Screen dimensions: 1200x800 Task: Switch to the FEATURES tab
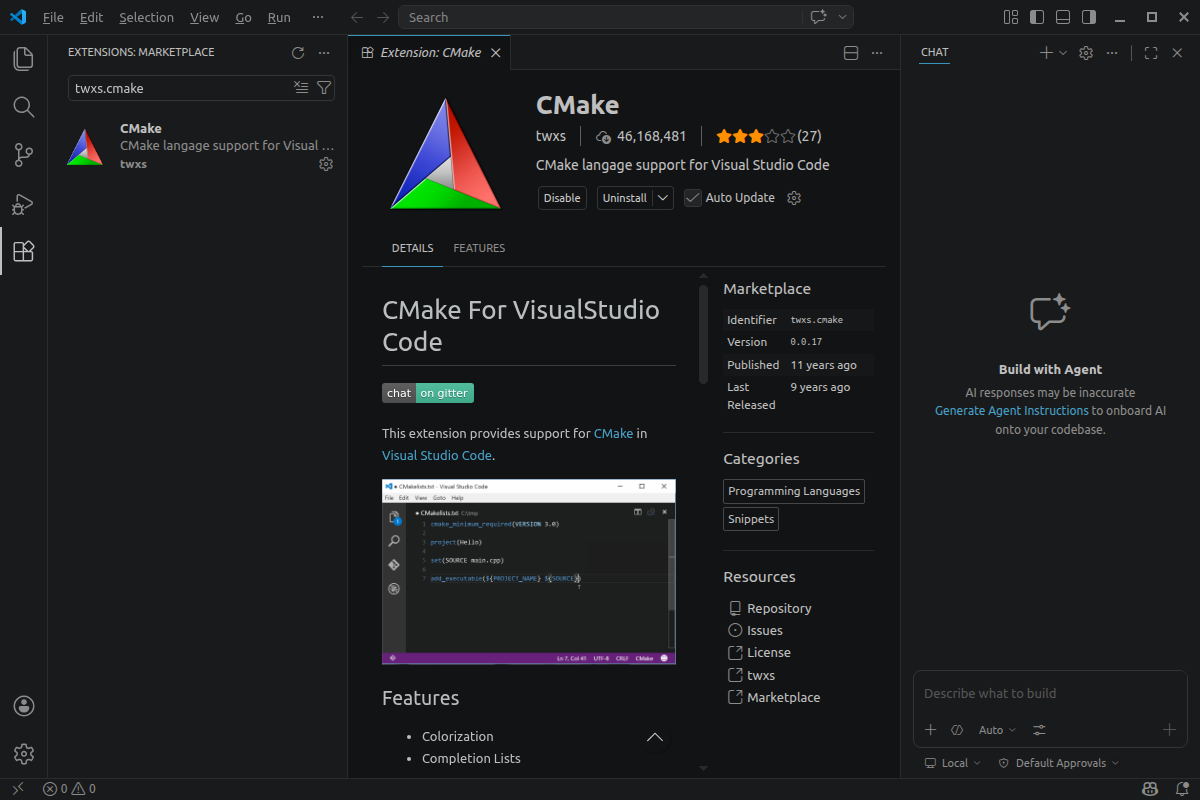[x=479, y=248]
